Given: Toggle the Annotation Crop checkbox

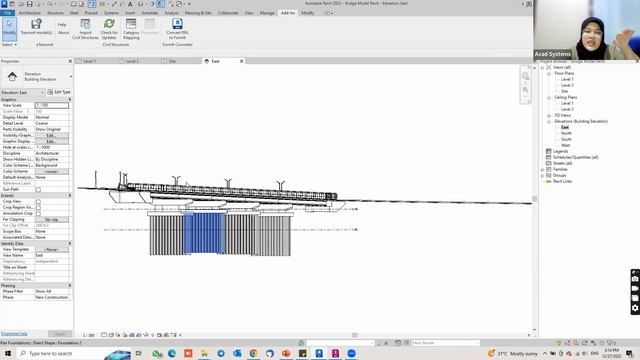Looking at the screenshot, I should [38, 213].
